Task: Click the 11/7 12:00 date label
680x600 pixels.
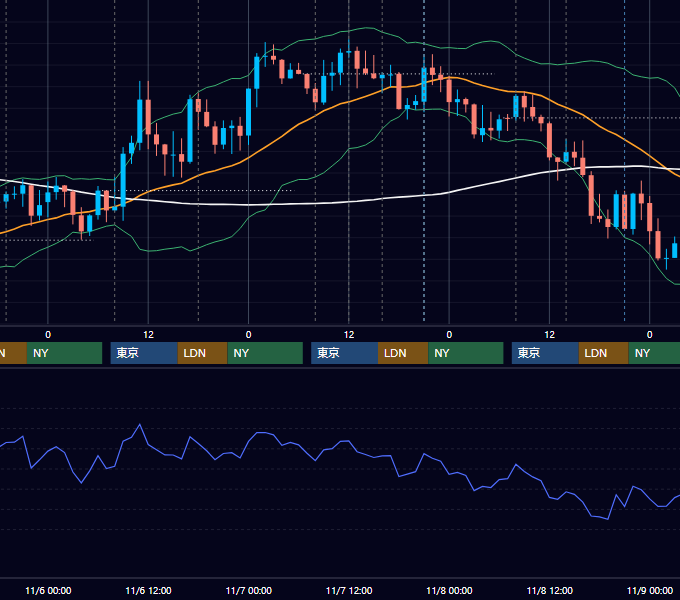Action: [349, 590]
